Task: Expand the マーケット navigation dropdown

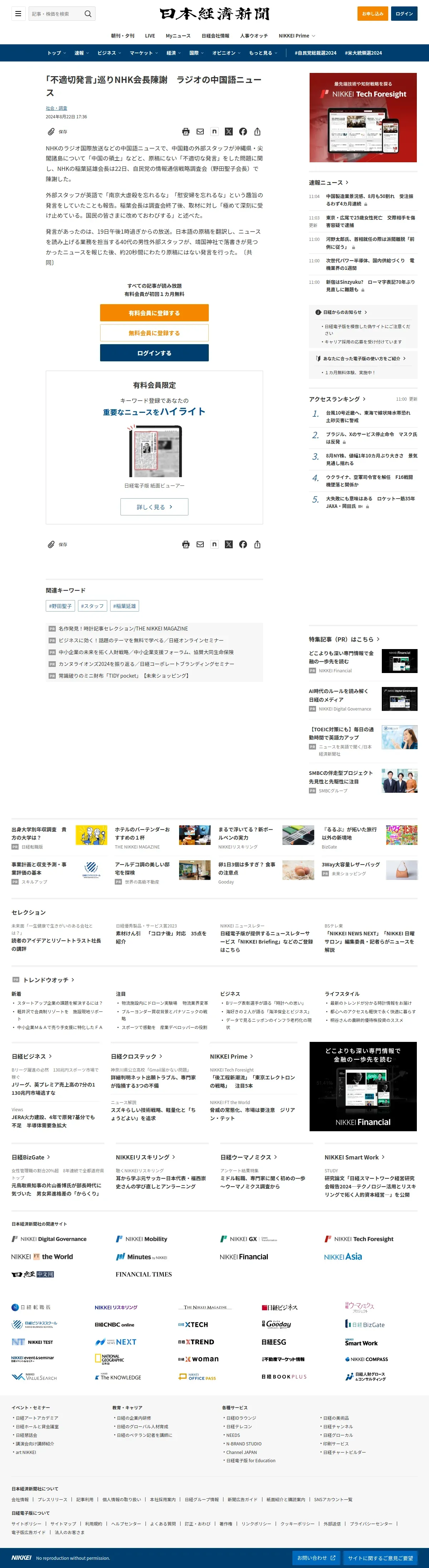Action: 144,53
